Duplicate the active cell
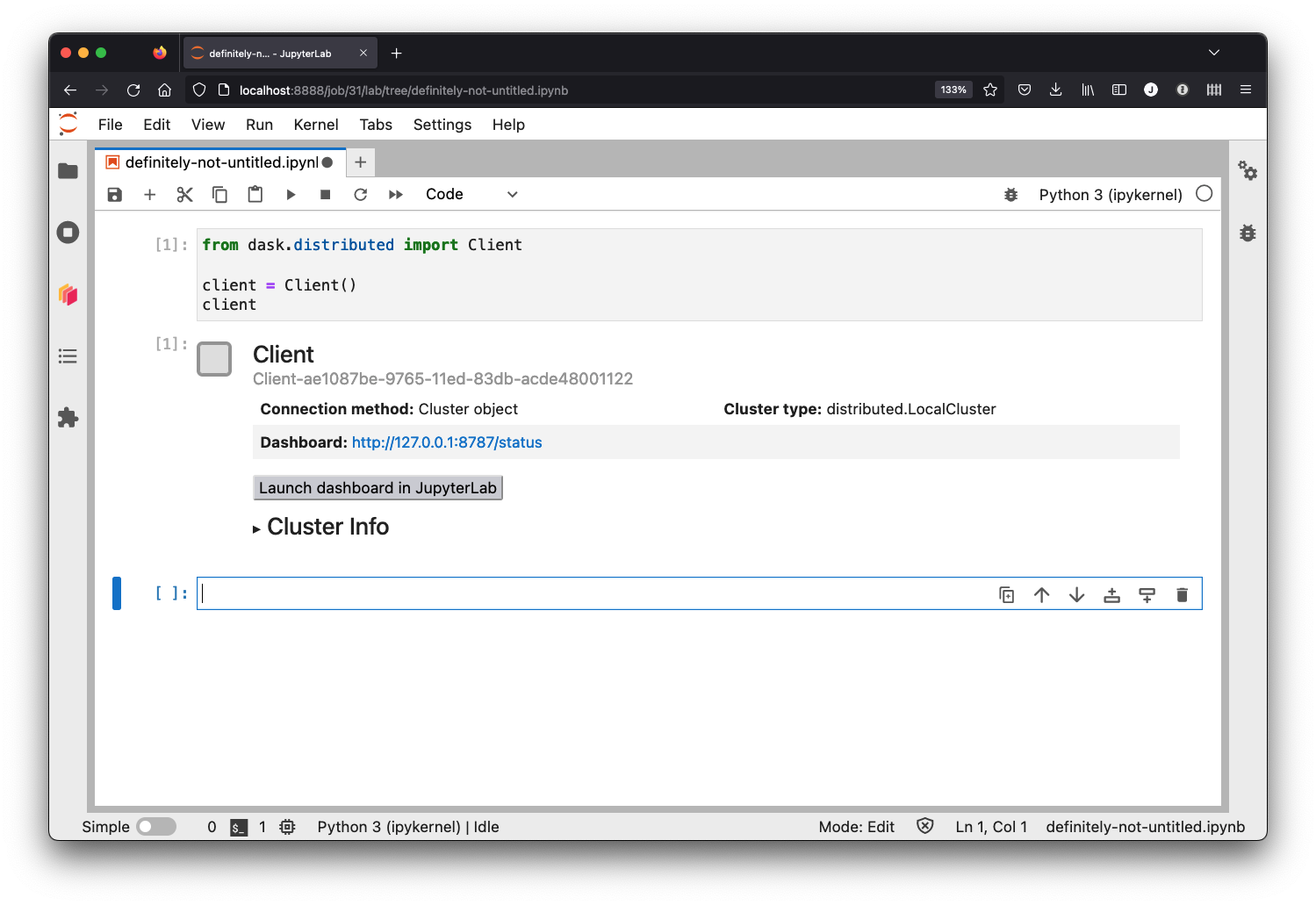Viewport: 1316px width, 905px height. (1007, 595)
